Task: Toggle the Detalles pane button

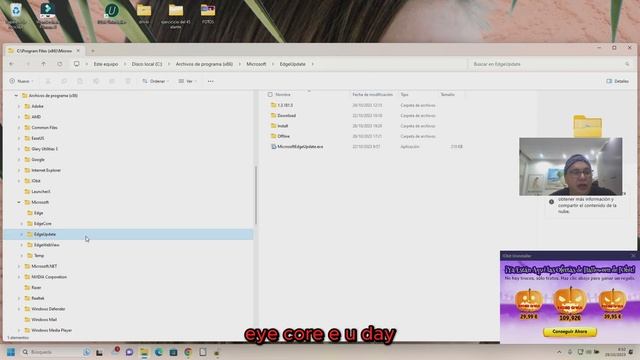Action: pos(618,81)
